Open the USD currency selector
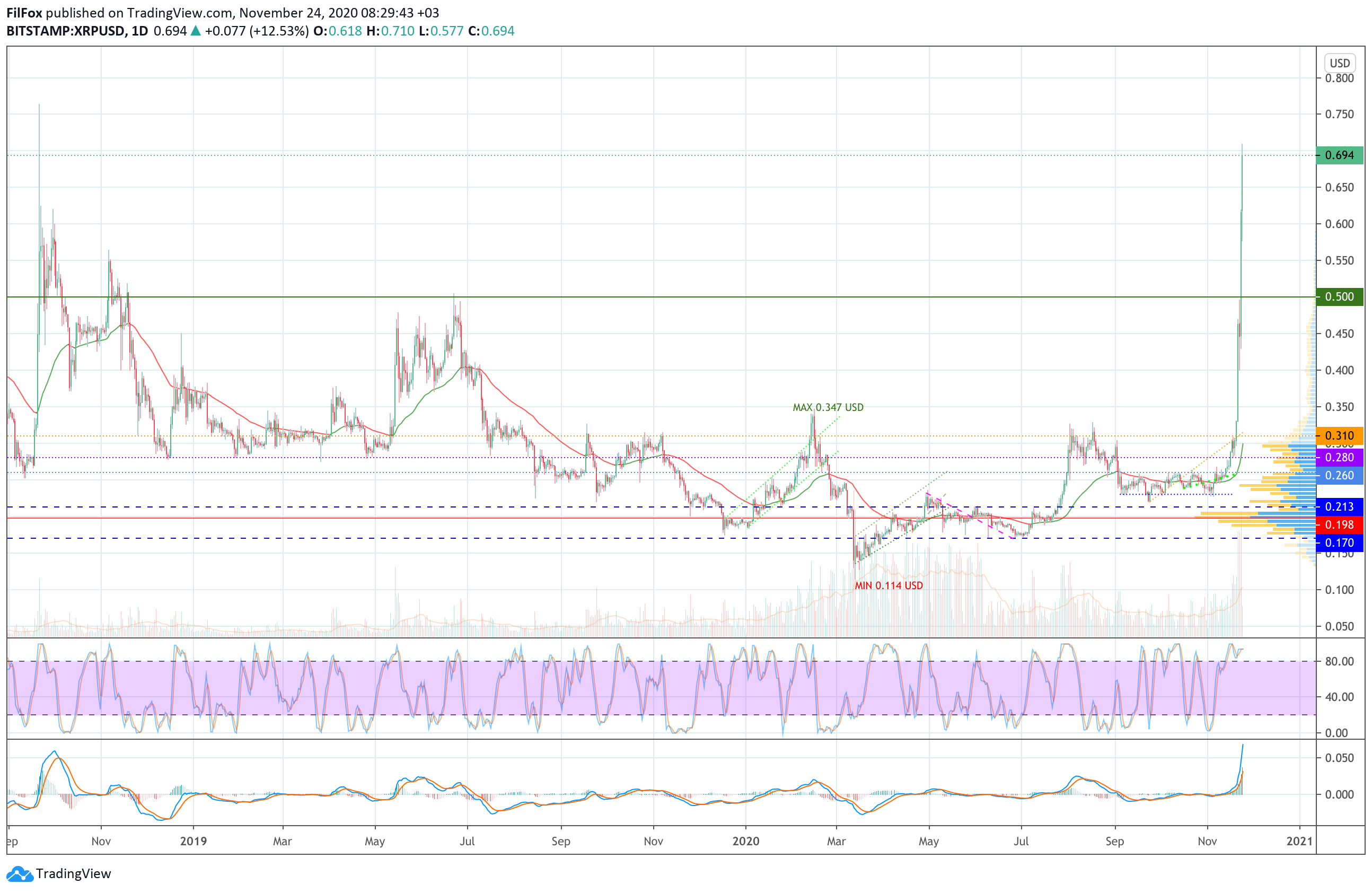This screenshot has height=893, width=1372. (1339, 63)
